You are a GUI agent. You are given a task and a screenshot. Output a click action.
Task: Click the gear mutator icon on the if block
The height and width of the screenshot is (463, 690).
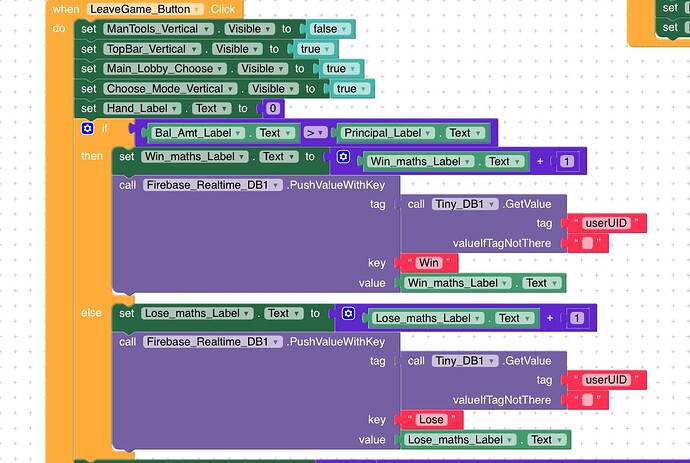(88, 129)
